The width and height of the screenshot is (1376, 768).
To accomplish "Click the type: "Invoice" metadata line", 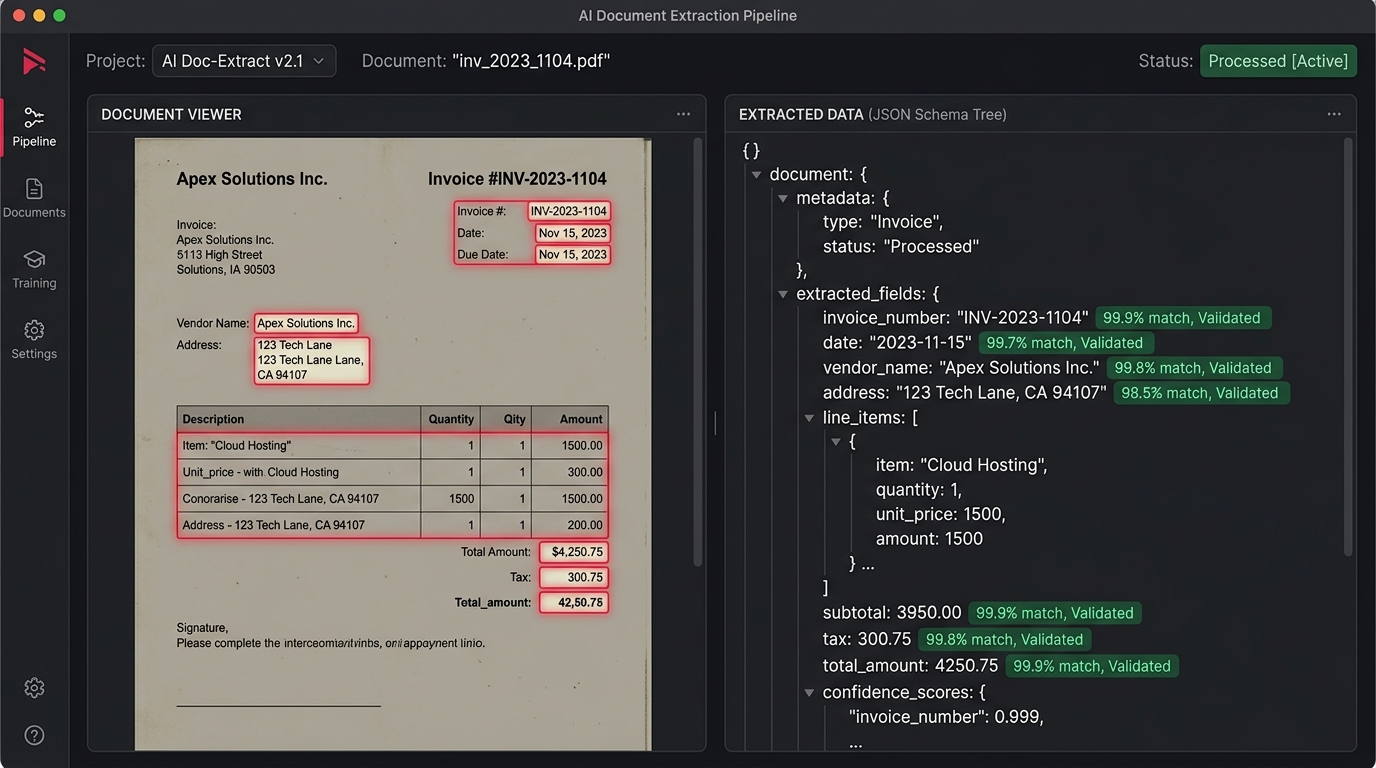I will [883, 222].
